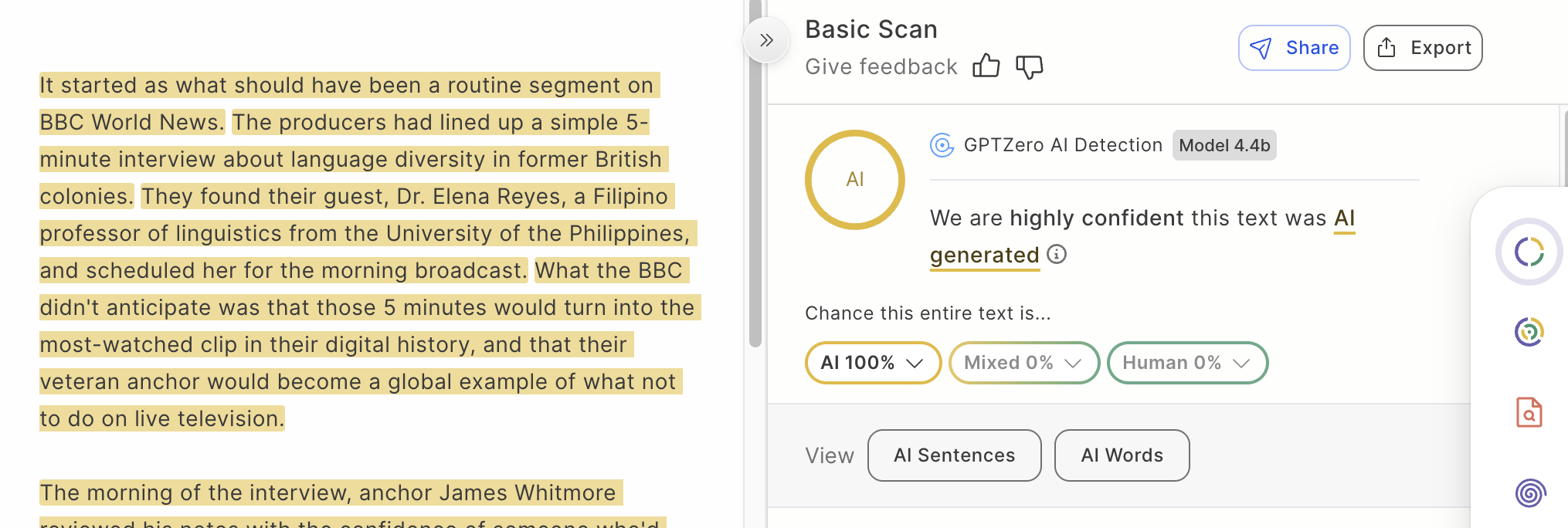1568x528 pixels.
Task: Click the purple spiral sidebar icon
Action: click(x=1529, y=492)
